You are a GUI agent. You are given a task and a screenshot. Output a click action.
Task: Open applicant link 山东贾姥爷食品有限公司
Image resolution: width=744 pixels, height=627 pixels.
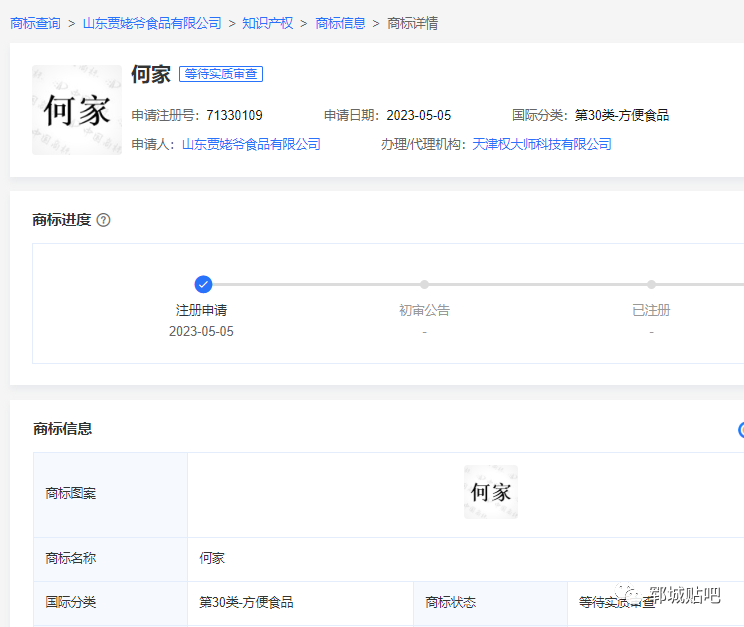click(251, 144)
